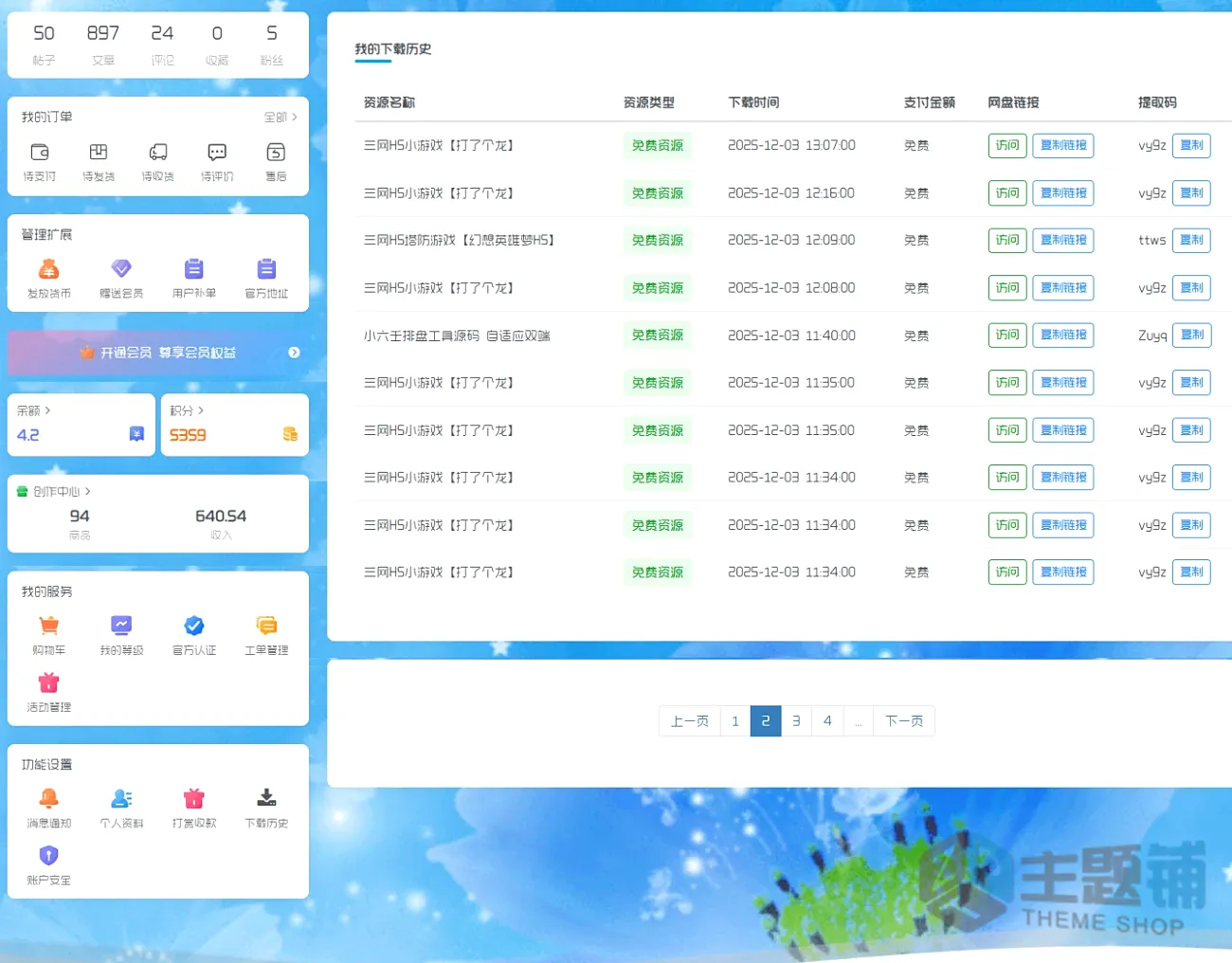Open the 待支付 pending payment orders icon

pyautogui.click(x=40, y=152)
